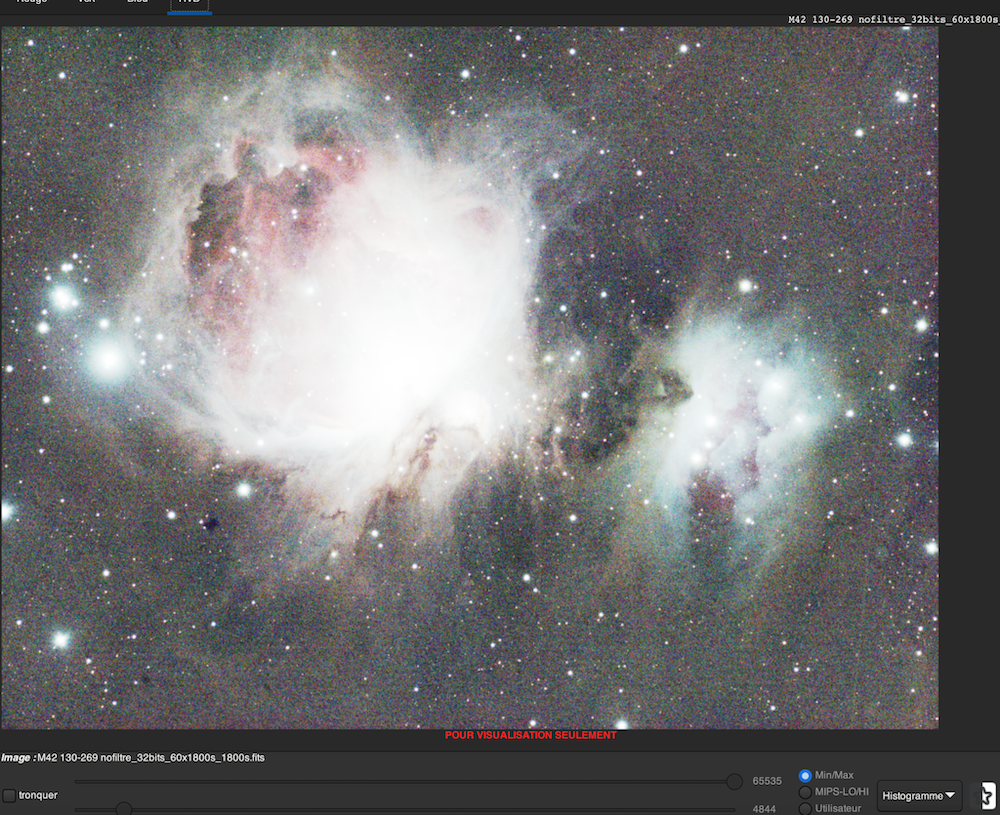This screenshot has height=815, width=1000.
Task: Open the Bleu channel tab
Action: pos(137,3)
